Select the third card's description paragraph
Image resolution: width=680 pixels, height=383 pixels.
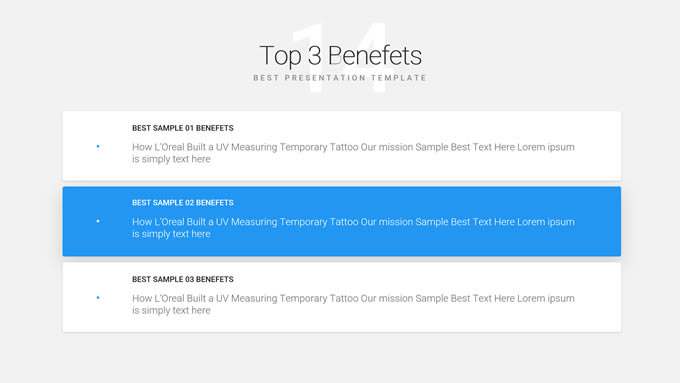pyautogui.click(x=353, y=304)
